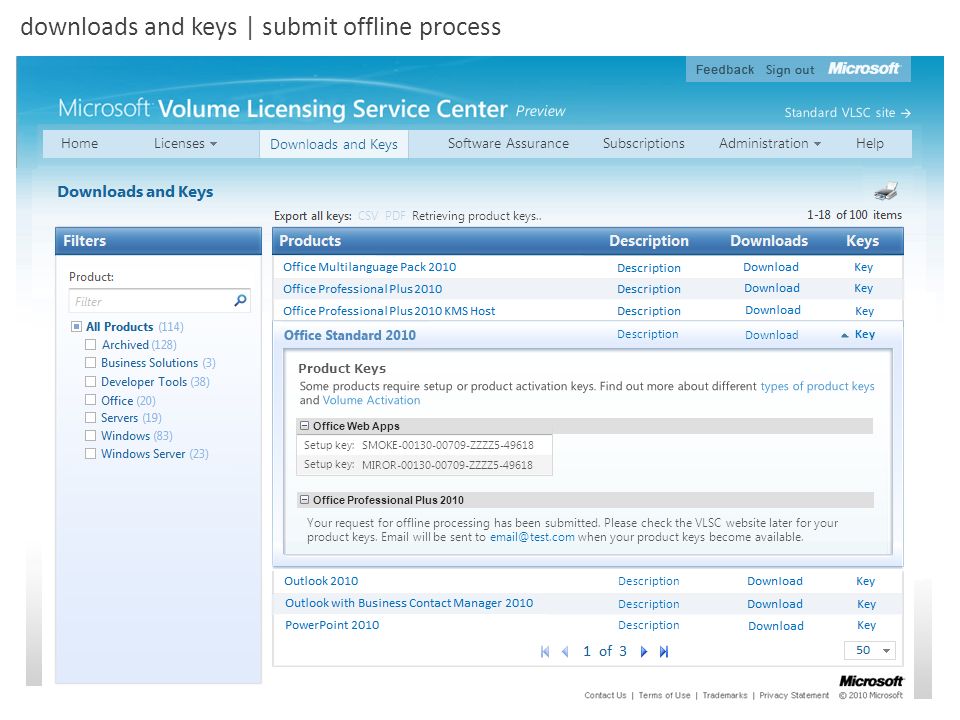Check the Windows filter checkbox

point(90,435)
